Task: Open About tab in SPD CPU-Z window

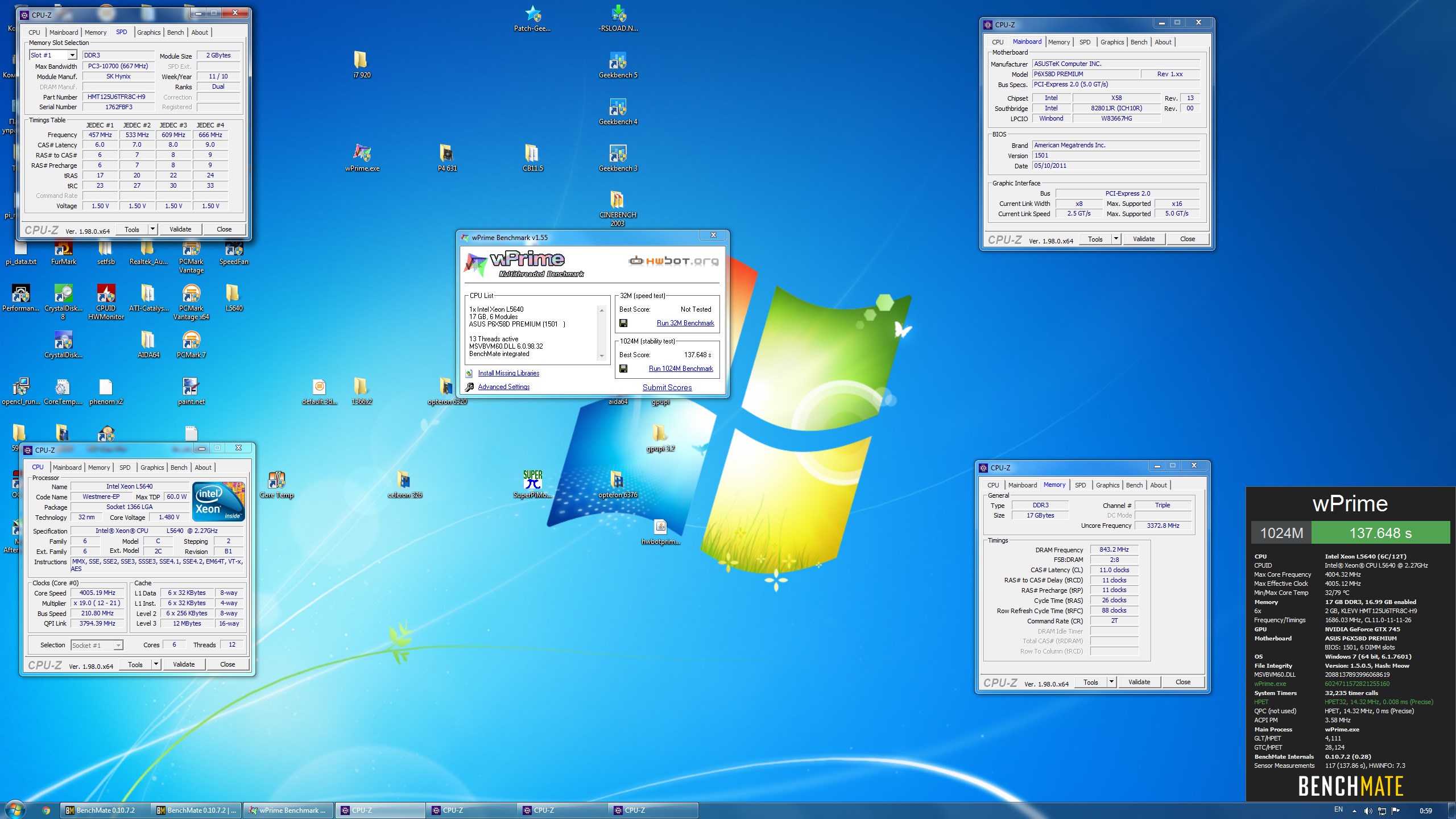Action: [200, 32]
